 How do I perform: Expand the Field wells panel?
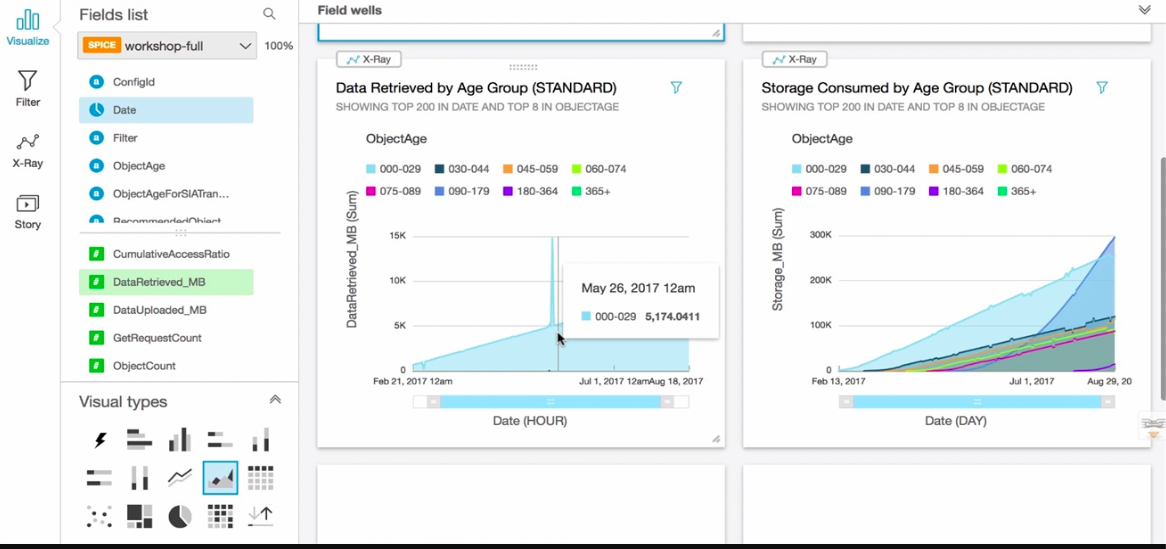[x=1144, y=10]
